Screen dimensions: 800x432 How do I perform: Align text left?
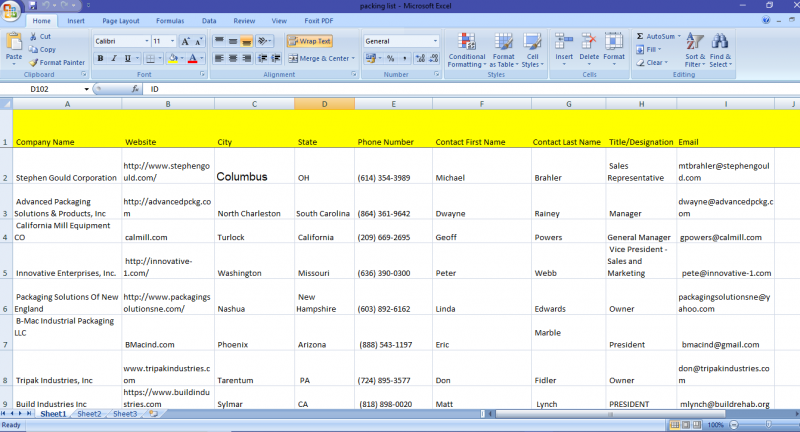click(219, 58)
